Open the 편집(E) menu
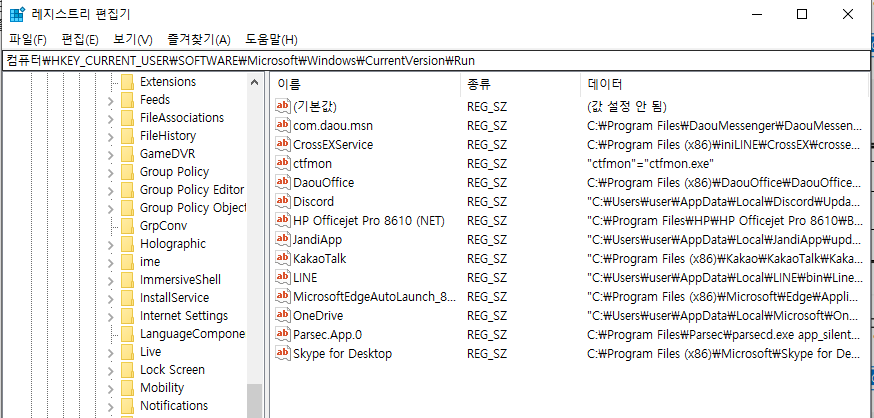 click(80, 40)
